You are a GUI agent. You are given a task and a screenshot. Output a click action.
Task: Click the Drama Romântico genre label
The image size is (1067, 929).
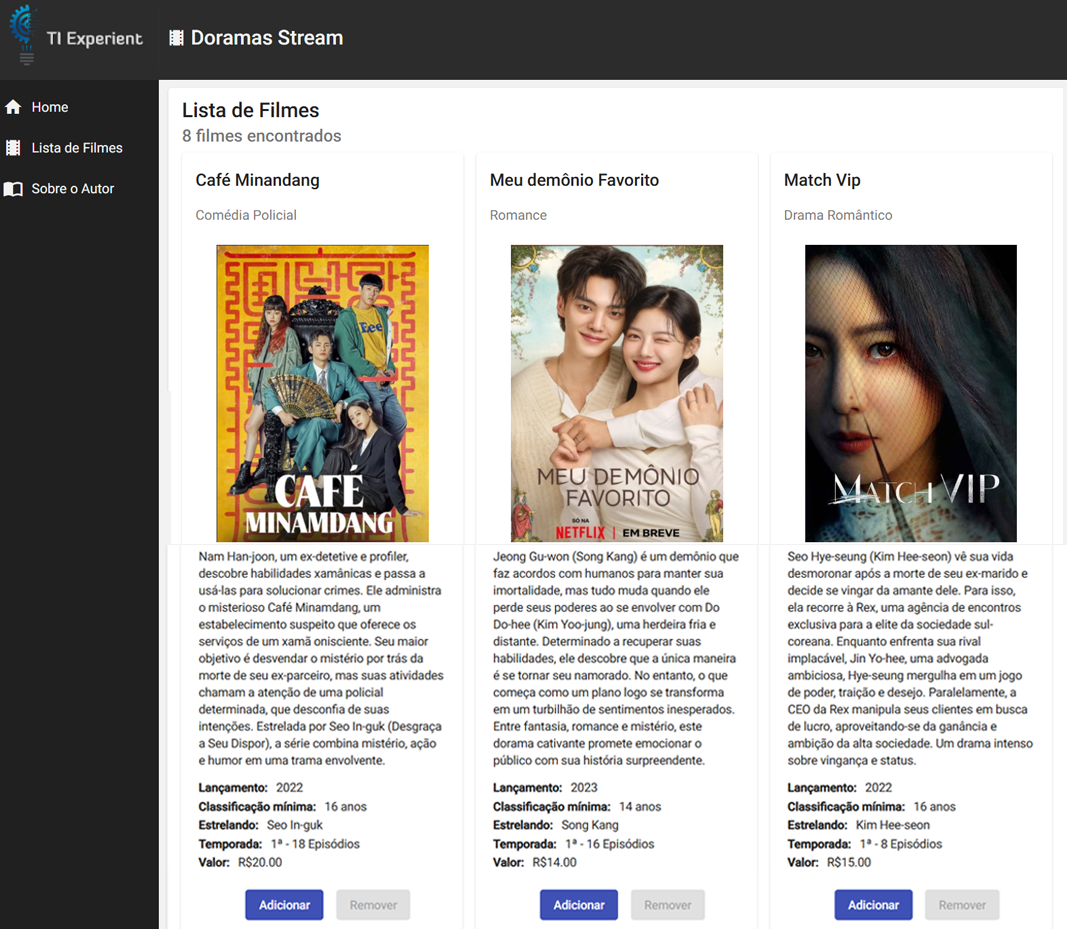pos(838,215)
